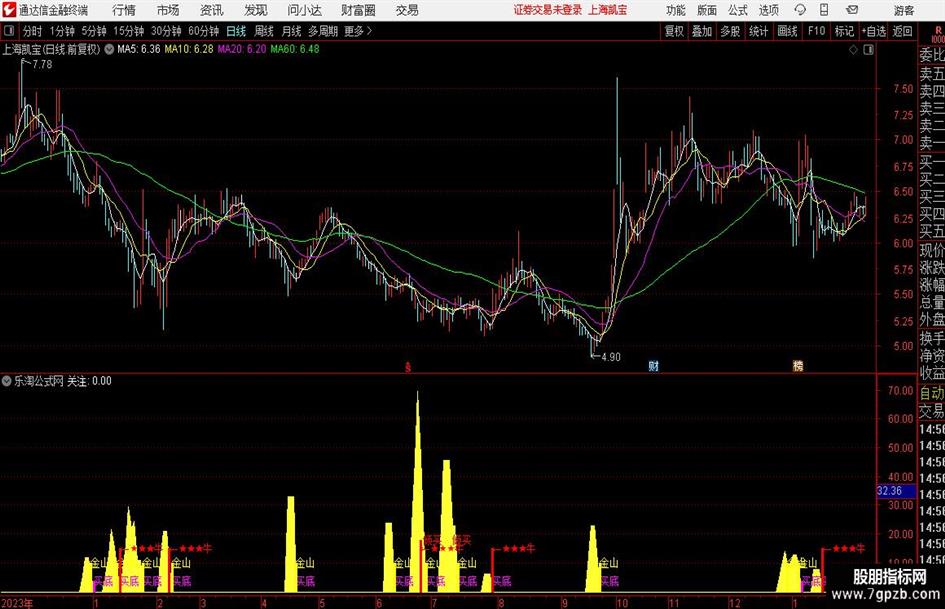945x609 pixels.
Task: Click the 返回 back button
Action: 903,31
